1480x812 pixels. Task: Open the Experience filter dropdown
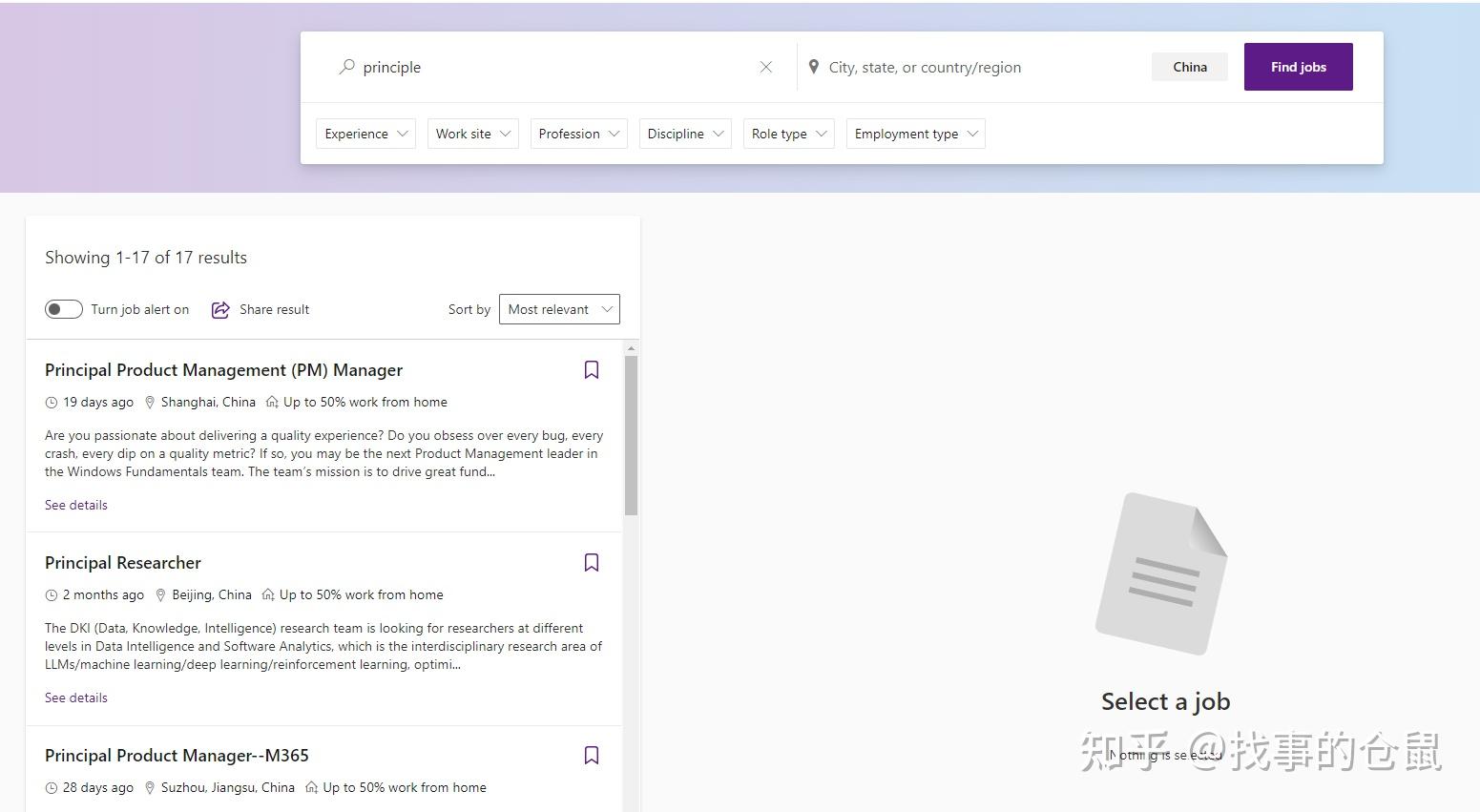coord(365,134)
